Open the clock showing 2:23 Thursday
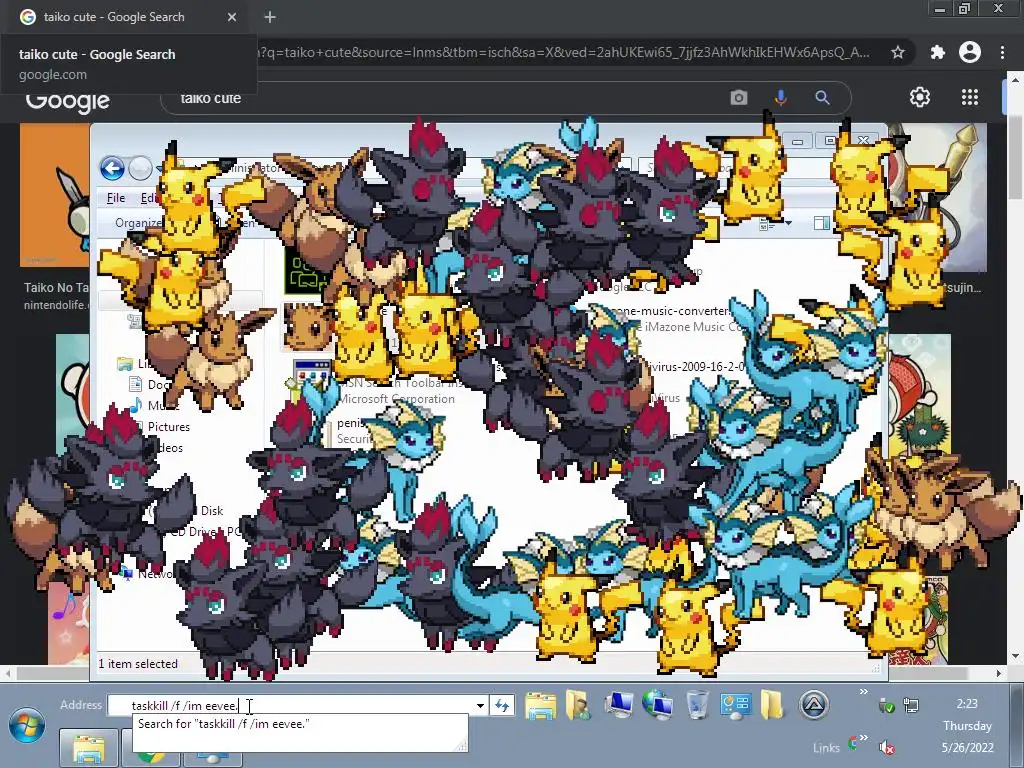Viewport: 1024px width, 768px height. [967, 726]
